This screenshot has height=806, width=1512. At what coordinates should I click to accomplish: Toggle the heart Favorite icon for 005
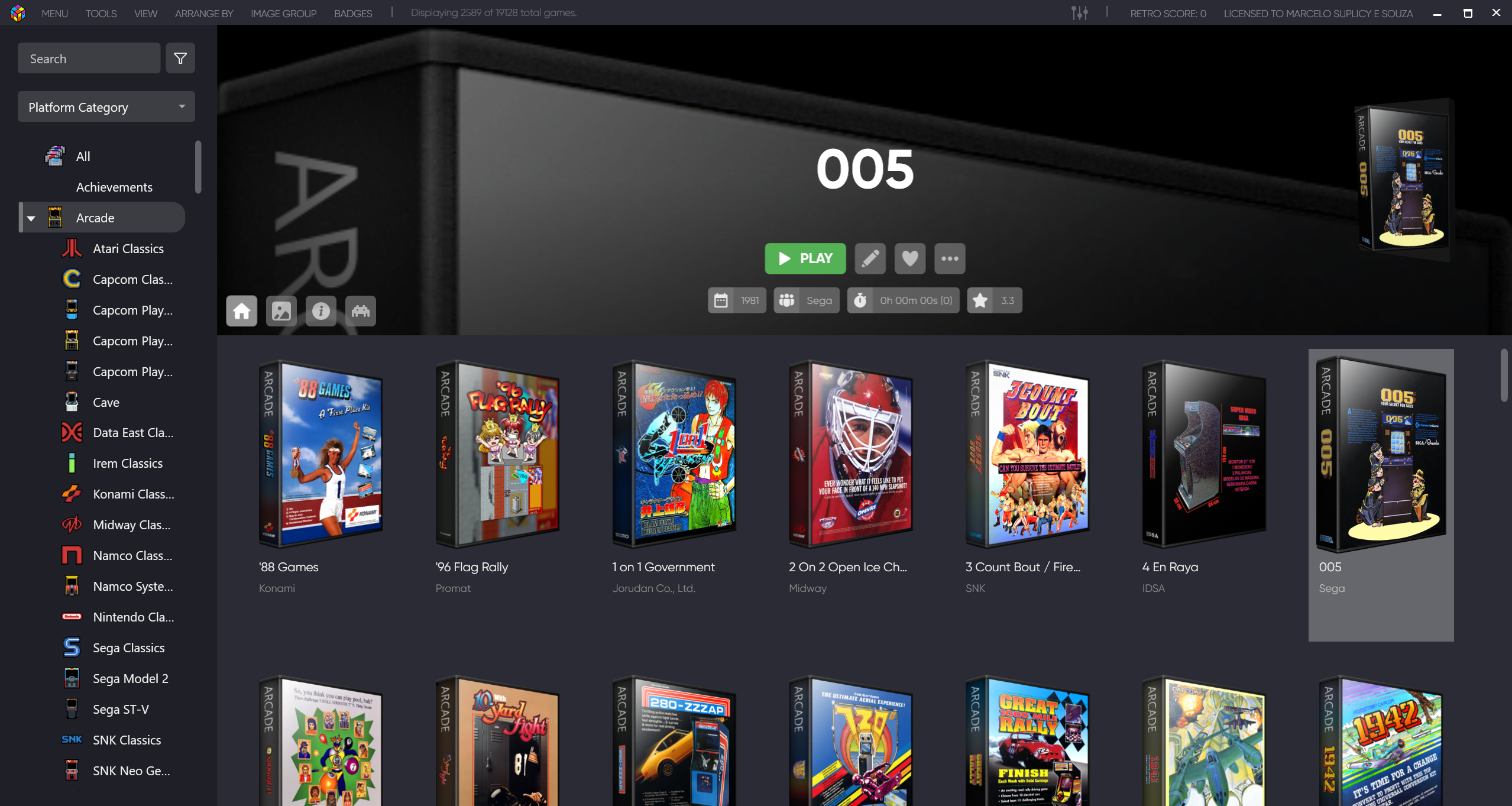[x=910, y=258]
